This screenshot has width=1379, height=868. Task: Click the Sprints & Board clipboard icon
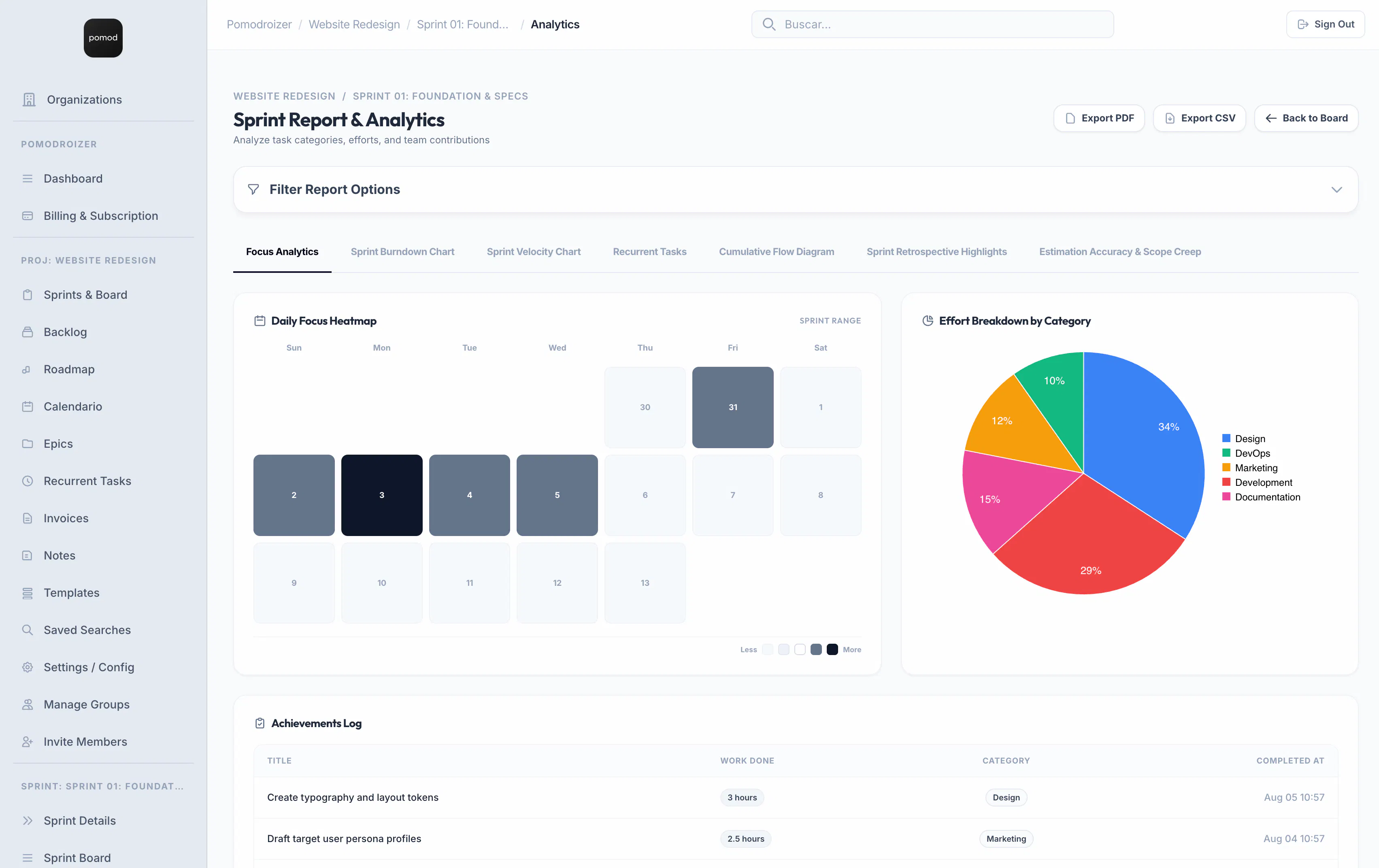[28, 295]
